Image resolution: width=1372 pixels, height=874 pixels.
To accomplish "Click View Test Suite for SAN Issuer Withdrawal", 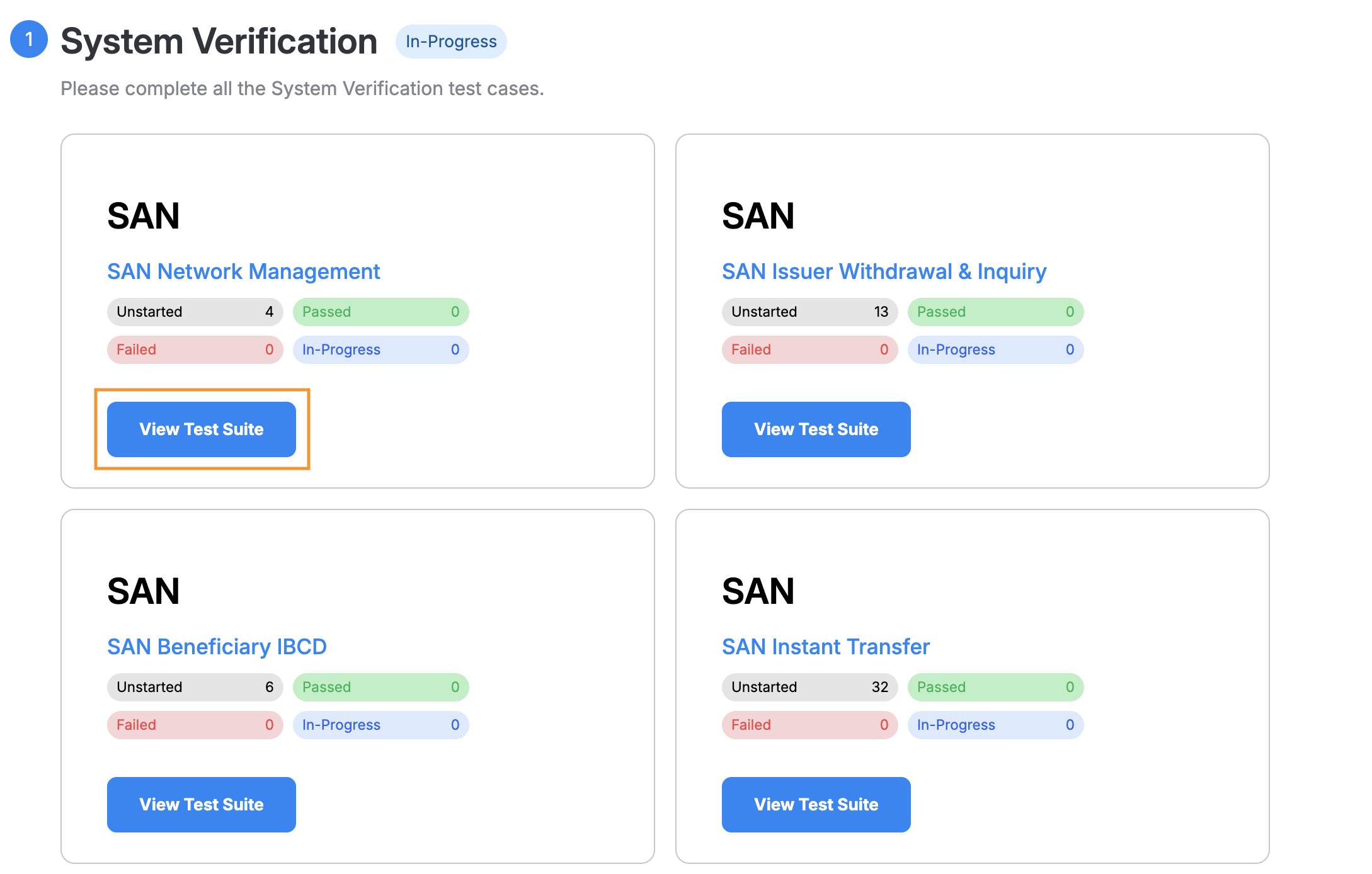I will 816,429.
